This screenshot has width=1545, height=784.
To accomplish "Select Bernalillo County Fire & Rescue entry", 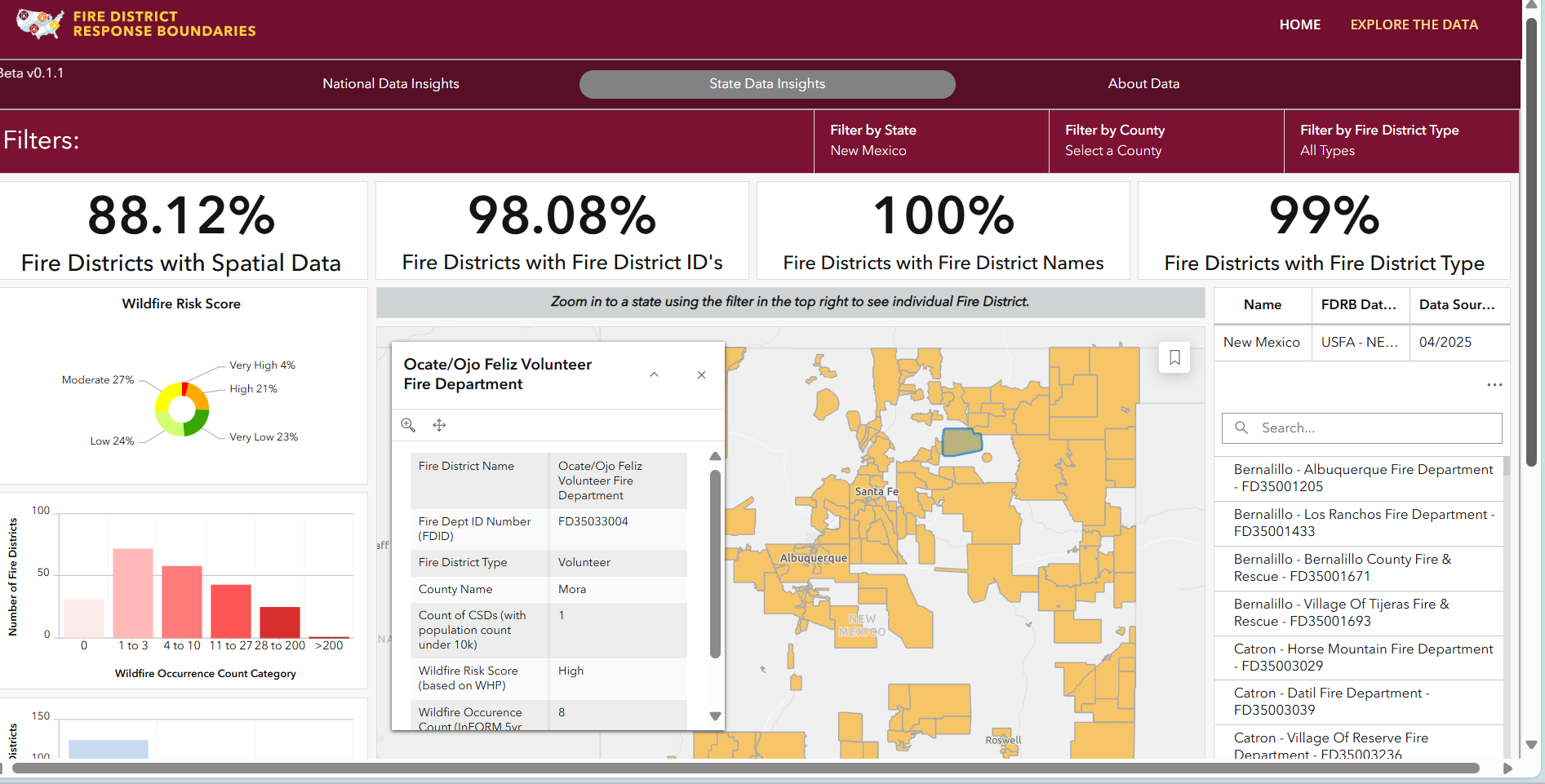I will point(1359,568).
